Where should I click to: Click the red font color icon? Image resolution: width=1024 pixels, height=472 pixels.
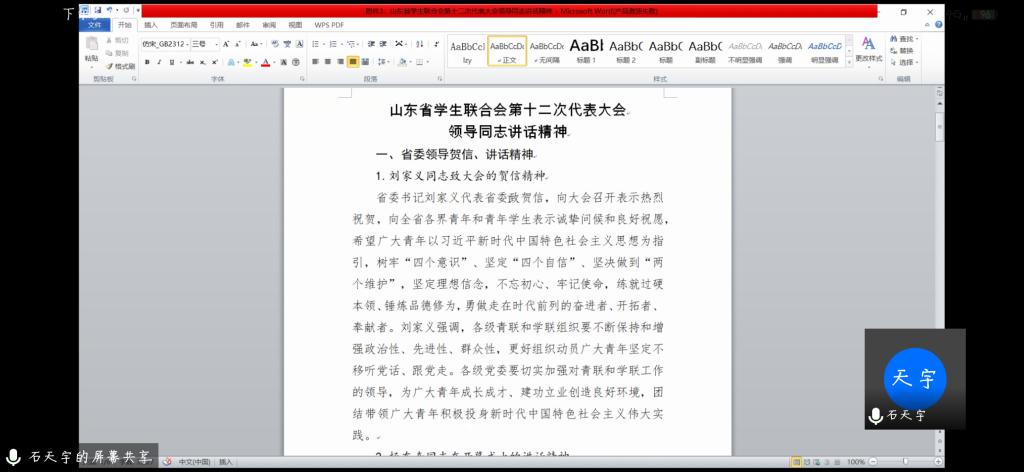coord(265,62)
